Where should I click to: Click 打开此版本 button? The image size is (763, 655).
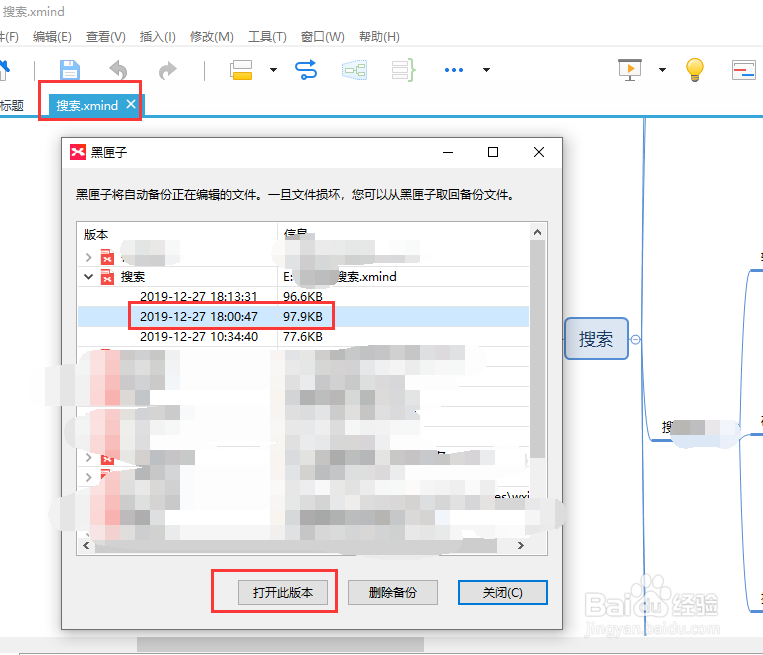[x=283, y=592]
